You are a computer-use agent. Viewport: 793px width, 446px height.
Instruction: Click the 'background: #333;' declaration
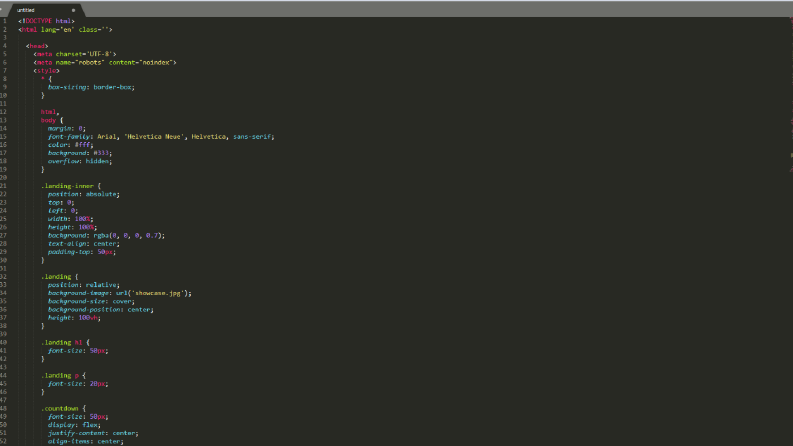(80, 153)
